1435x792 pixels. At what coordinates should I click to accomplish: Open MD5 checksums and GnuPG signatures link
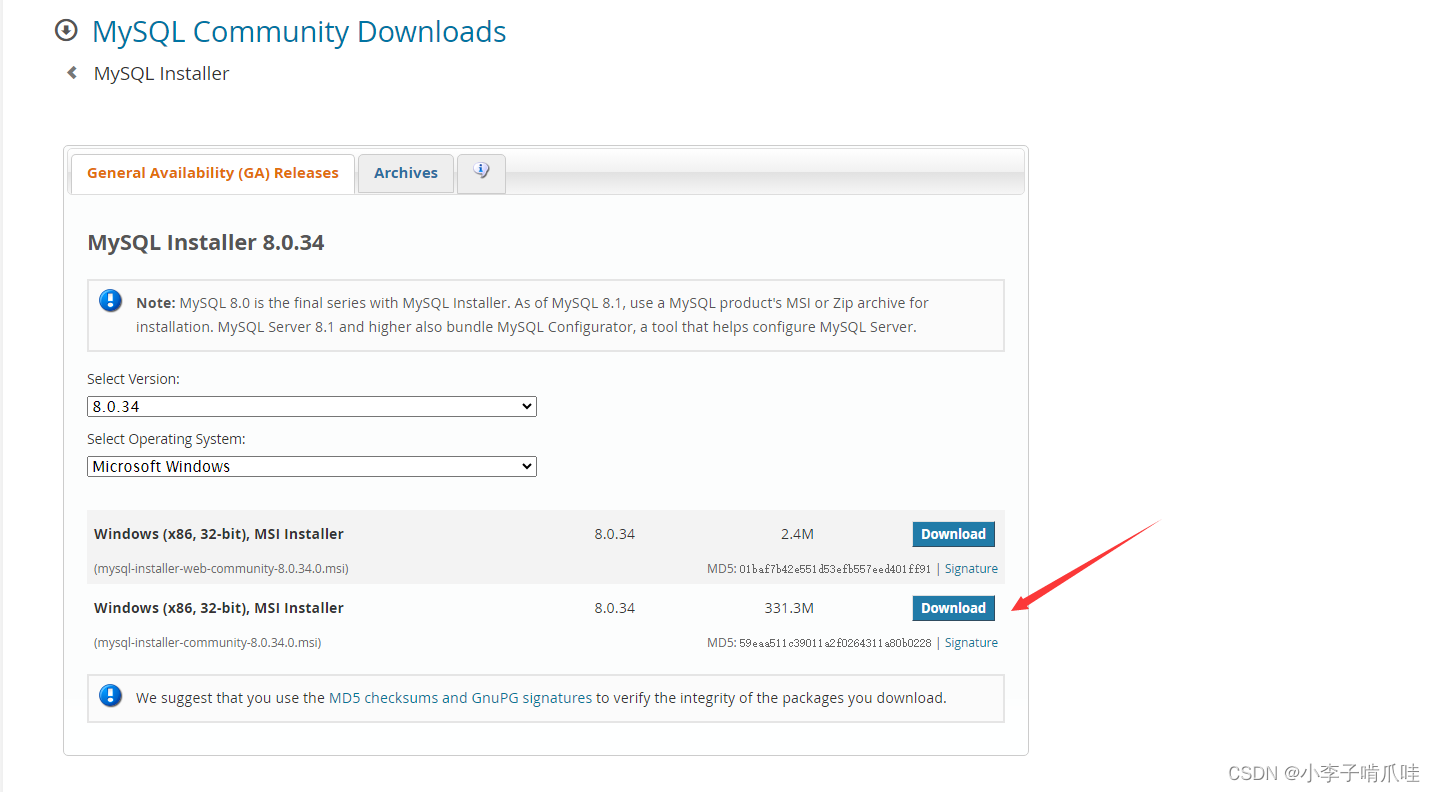[460, 698]
